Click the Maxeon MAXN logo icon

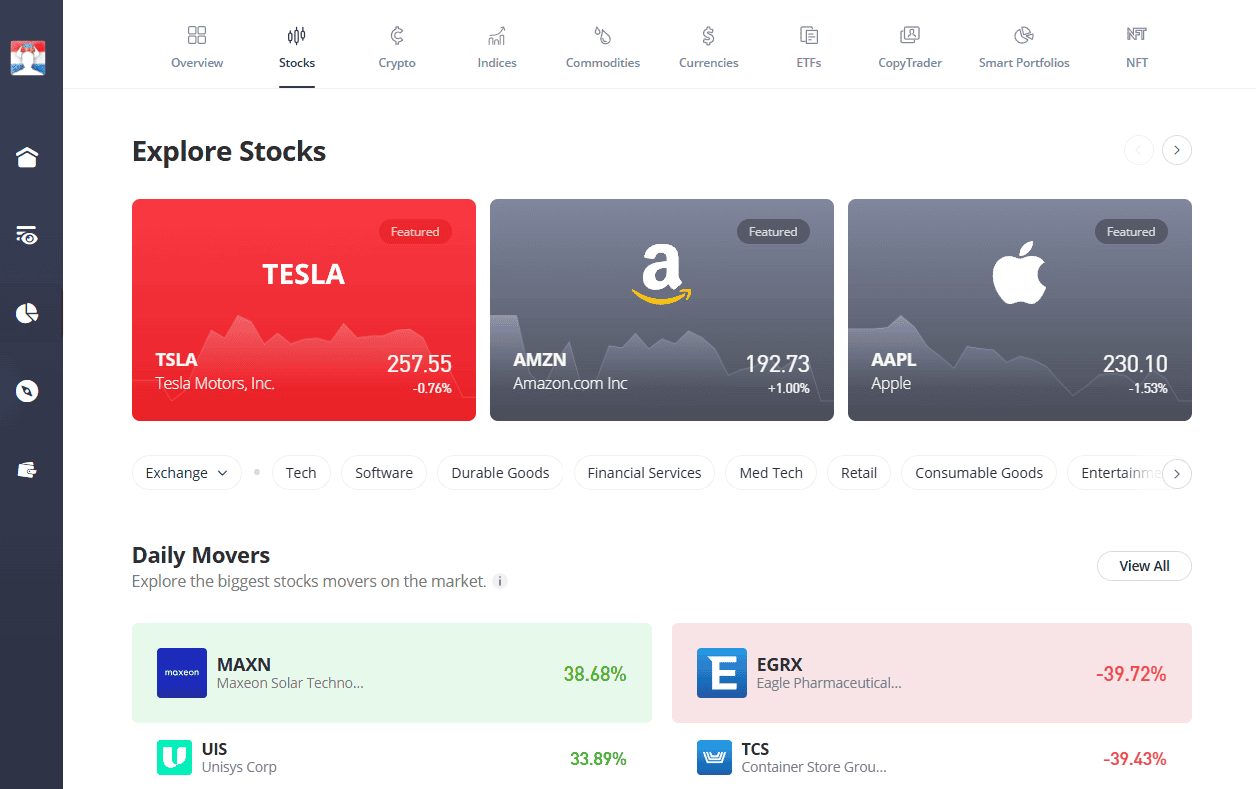click(x=182, y=673)
